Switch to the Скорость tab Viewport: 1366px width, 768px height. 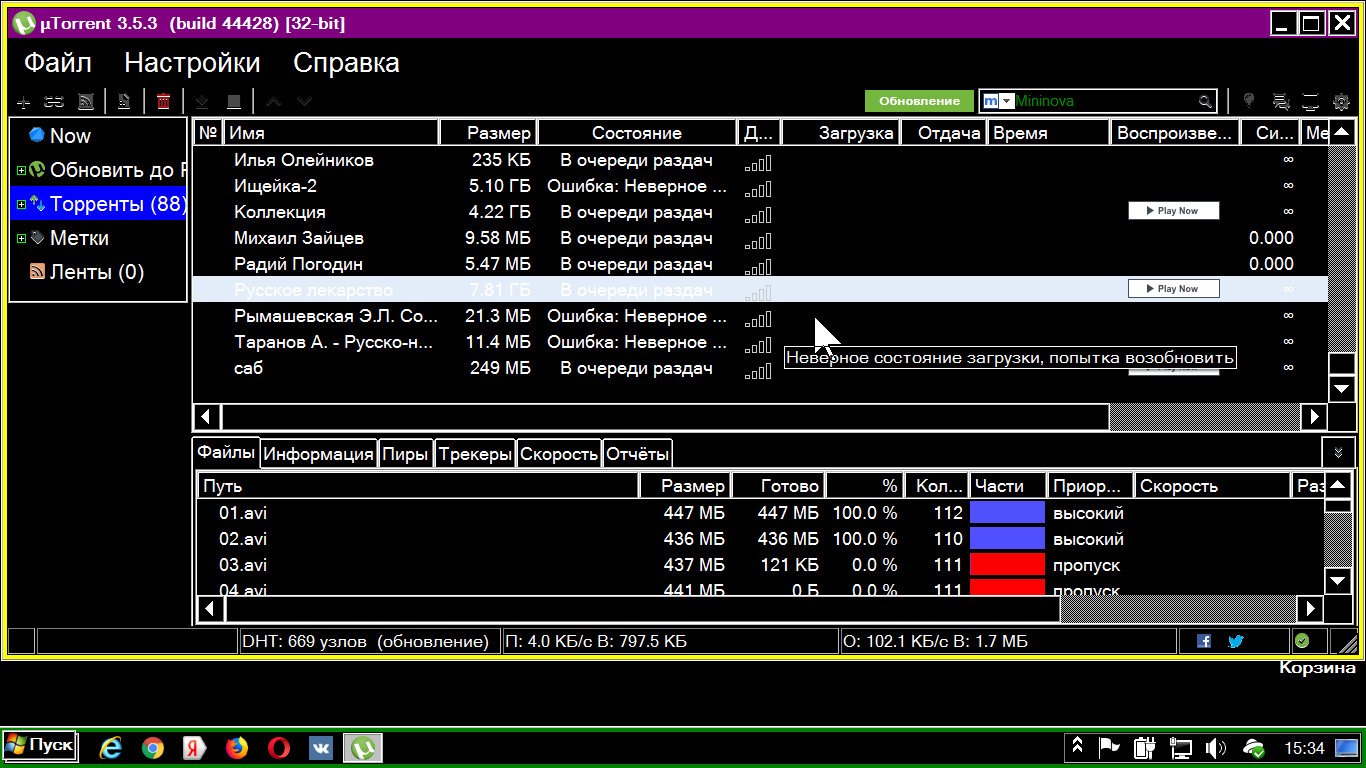point(559,454)
